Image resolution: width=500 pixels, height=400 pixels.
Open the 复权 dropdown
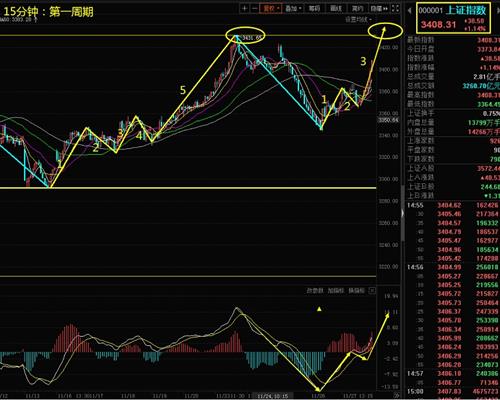click(x=271, y=8)
